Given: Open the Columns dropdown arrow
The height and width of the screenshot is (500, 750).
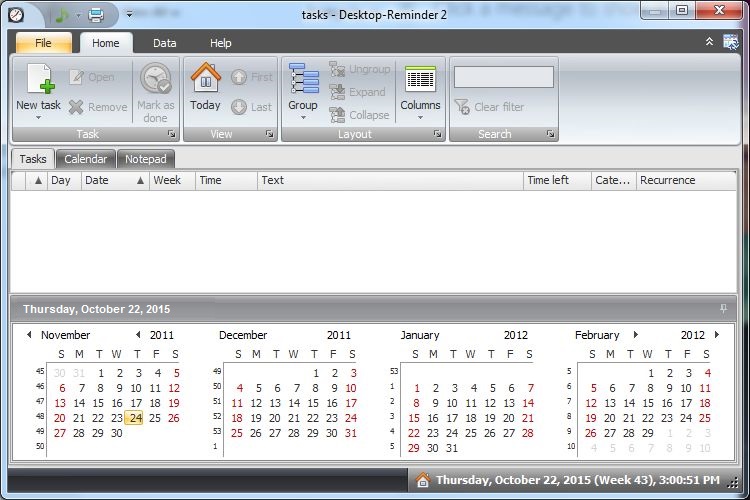Looking at the screenshot, I should click(420, 117).
